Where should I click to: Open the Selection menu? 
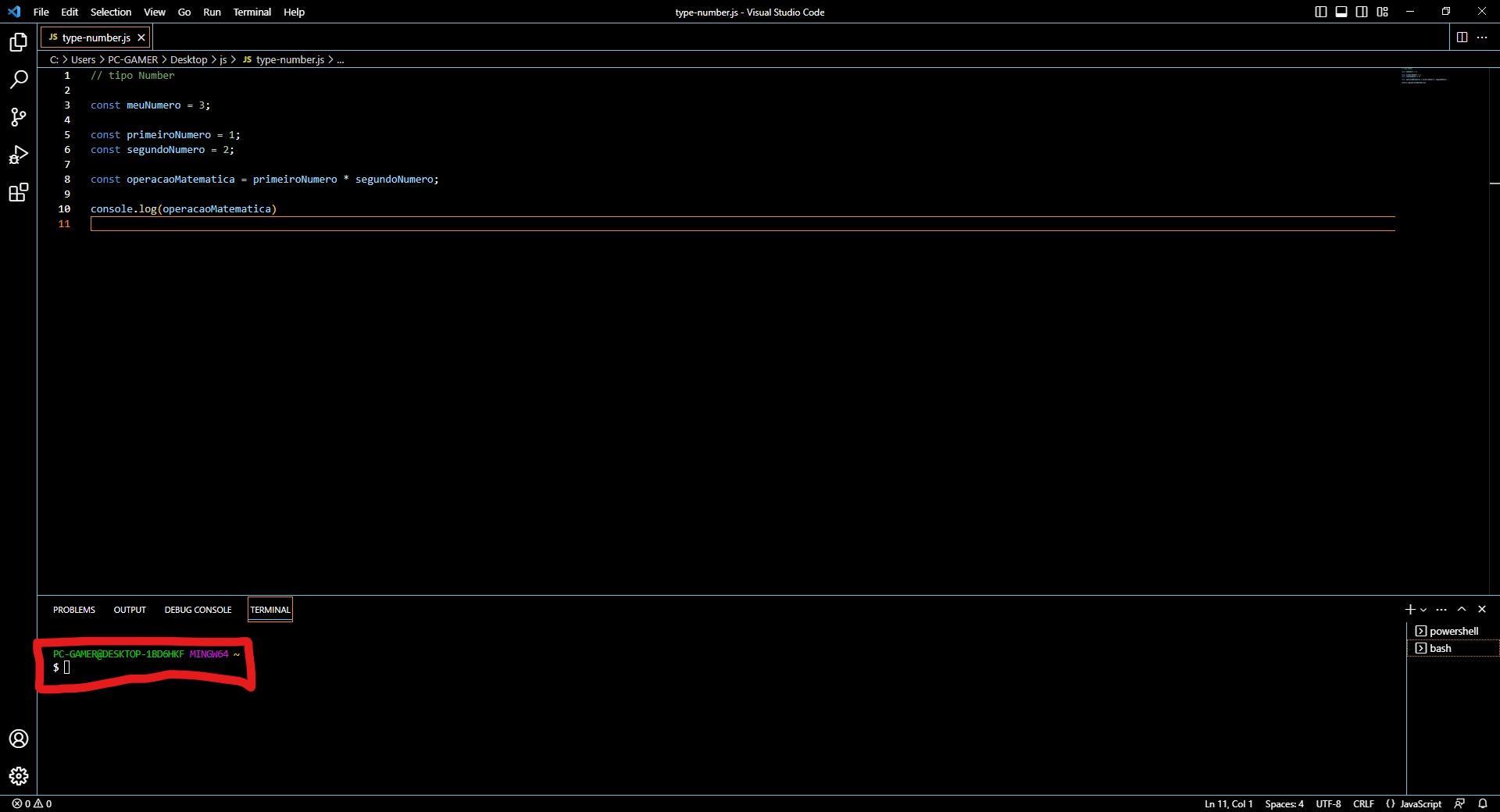111,12
